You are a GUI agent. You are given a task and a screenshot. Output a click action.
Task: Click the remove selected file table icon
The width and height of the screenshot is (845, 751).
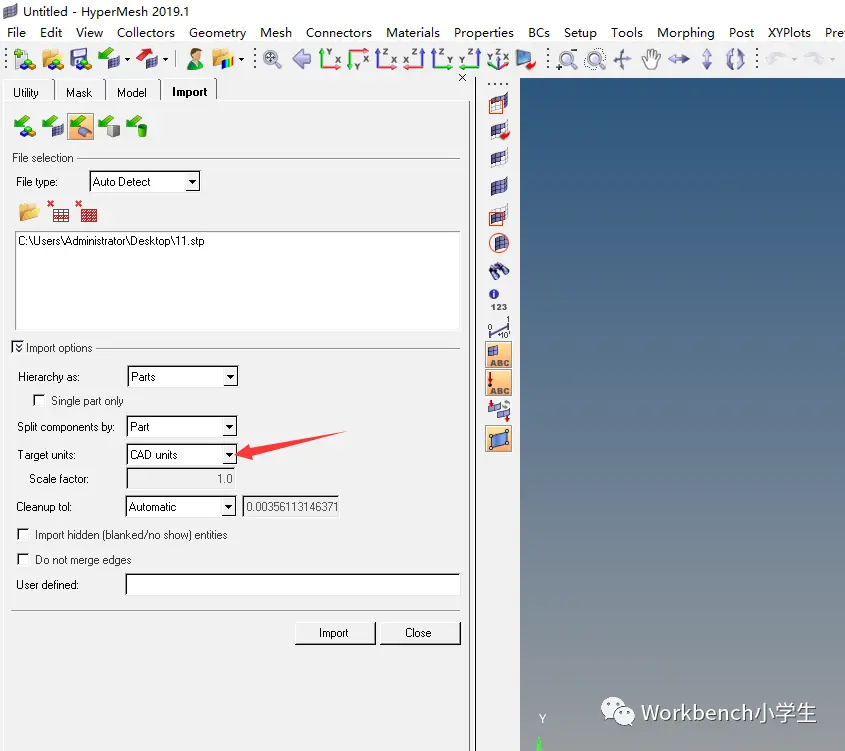[x=58, y=211]
